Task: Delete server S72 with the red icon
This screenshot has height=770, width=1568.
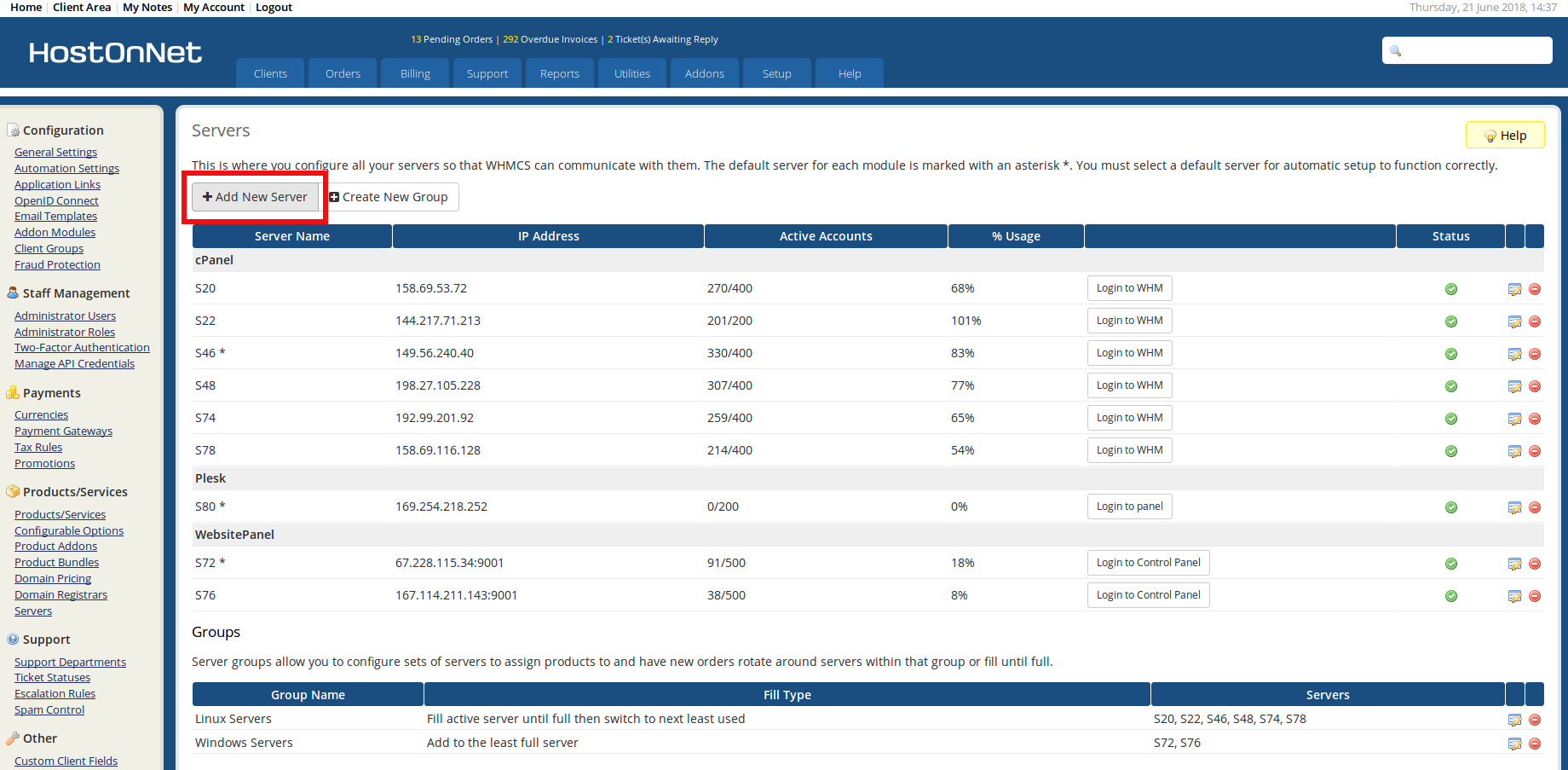Action: coord(1535,564)
